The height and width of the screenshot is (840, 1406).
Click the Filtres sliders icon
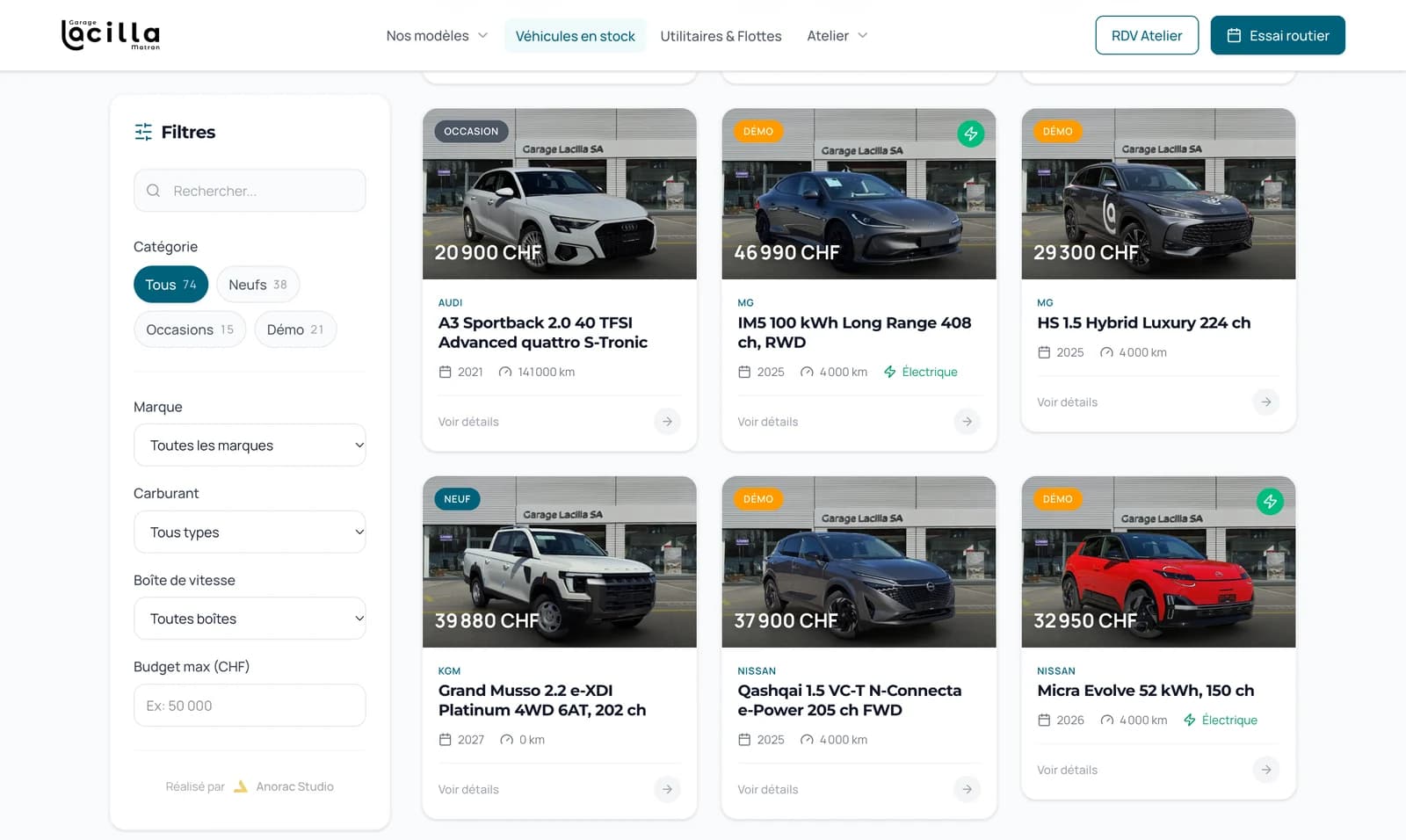coord(143,132)
